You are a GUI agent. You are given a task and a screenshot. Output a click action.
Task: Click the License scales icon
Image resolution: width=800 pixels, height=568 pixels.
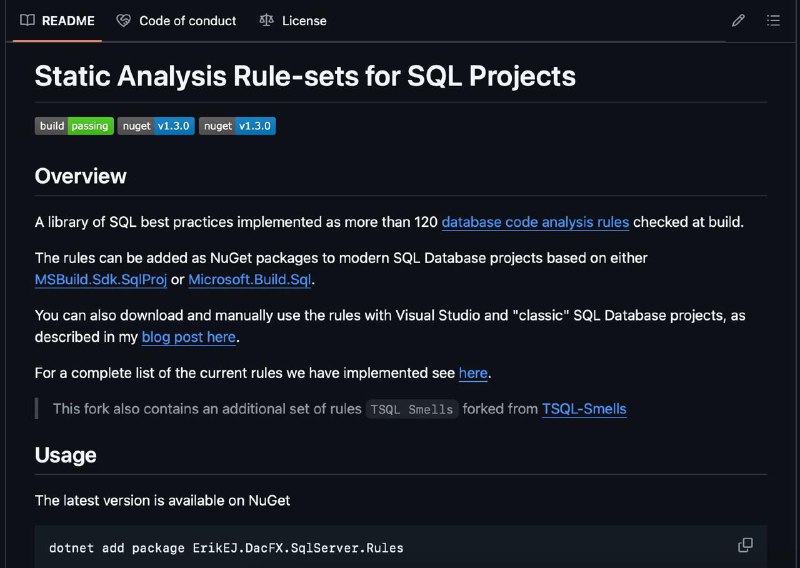266,20
